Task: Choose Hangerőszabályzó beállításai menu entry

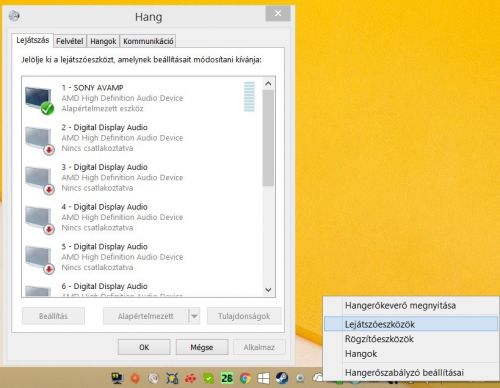Action: 411,372
